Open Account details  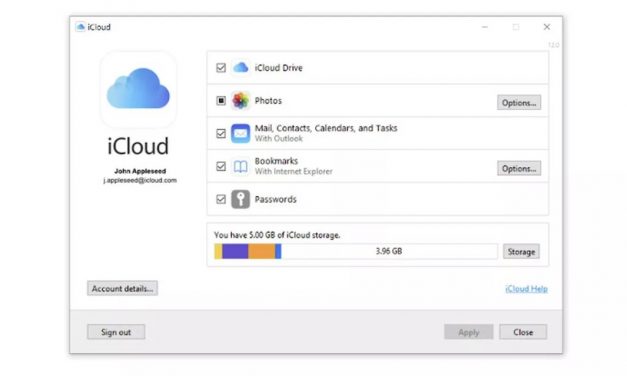click(122, 288)
